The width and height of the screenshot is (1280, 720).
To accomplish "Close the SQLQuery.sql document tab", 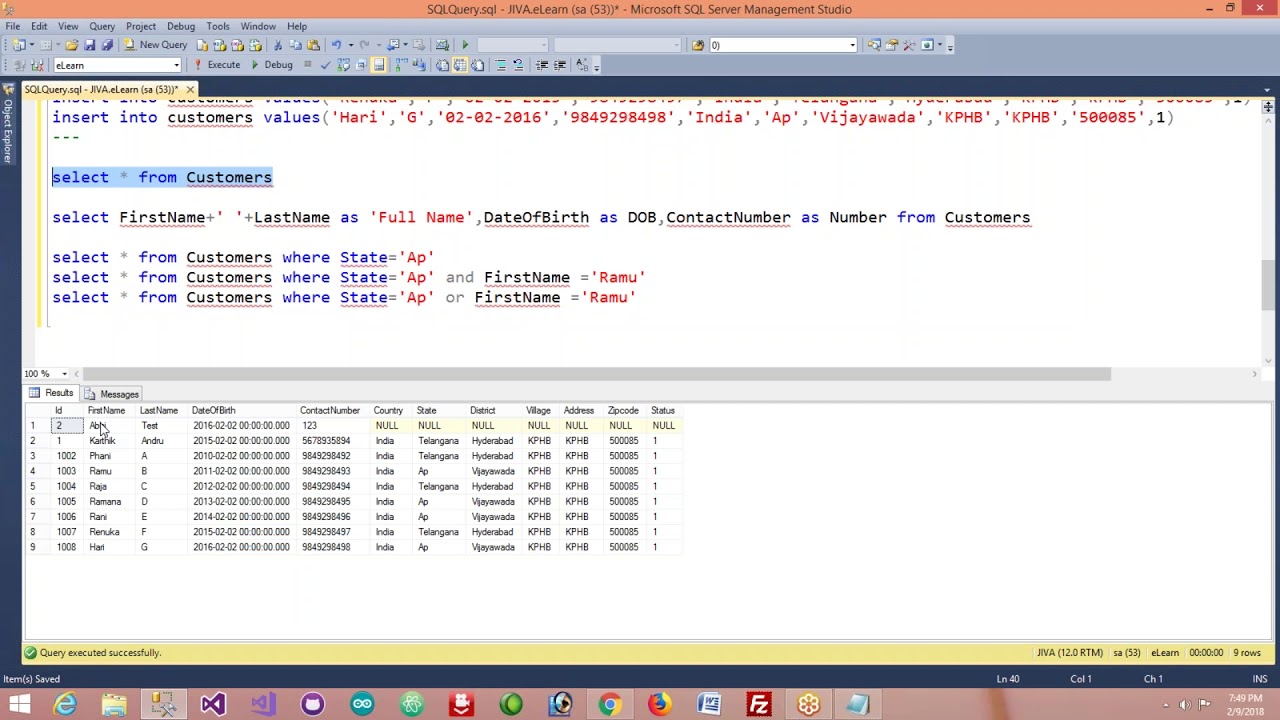I will [x=190, y=90].
